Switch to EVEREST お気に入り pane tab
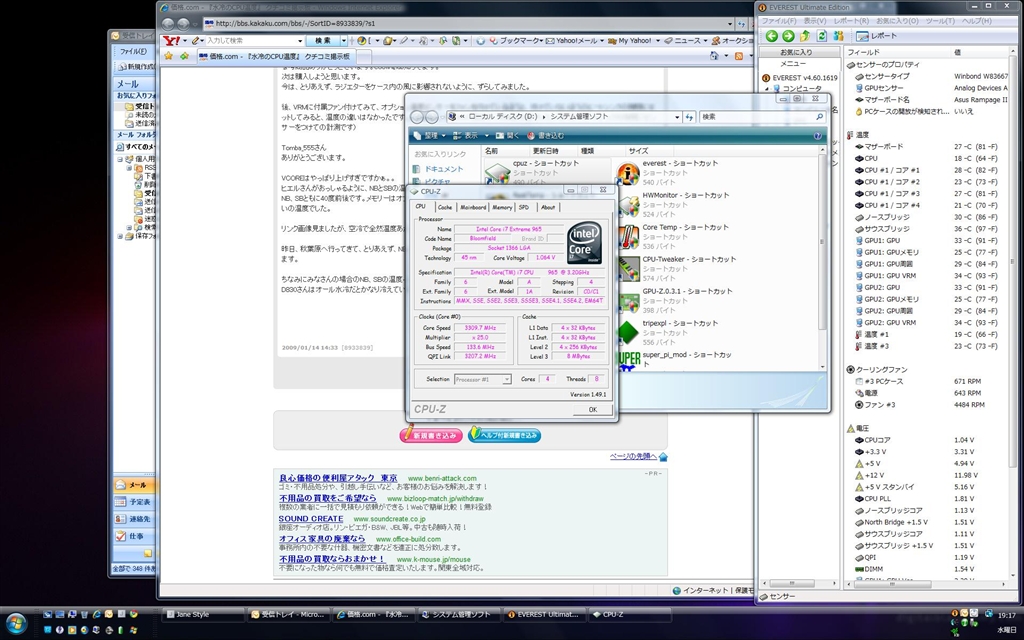Image resolution: width=1024 pixels, height=640 pixels. 797,52
